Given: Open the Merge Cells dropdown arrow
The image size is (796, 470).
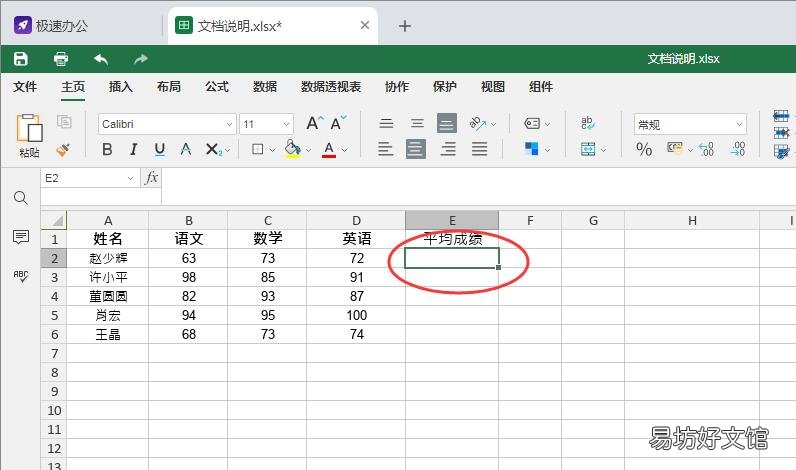Looking at the screenshot, I should point(603,150).
